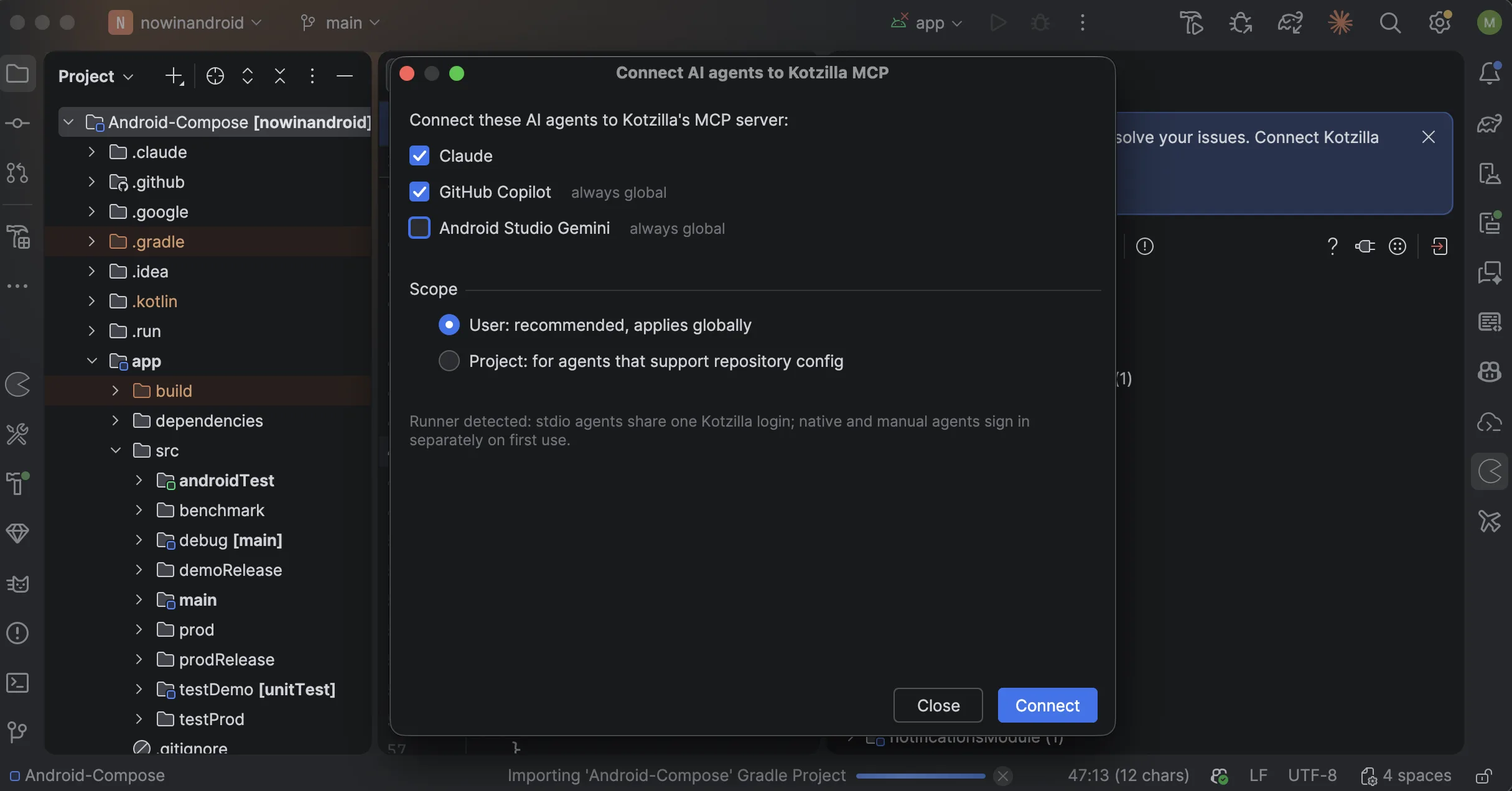The image size is (1512, 791).
Task: Open the Project tool window icon
Action: [17, 74]
